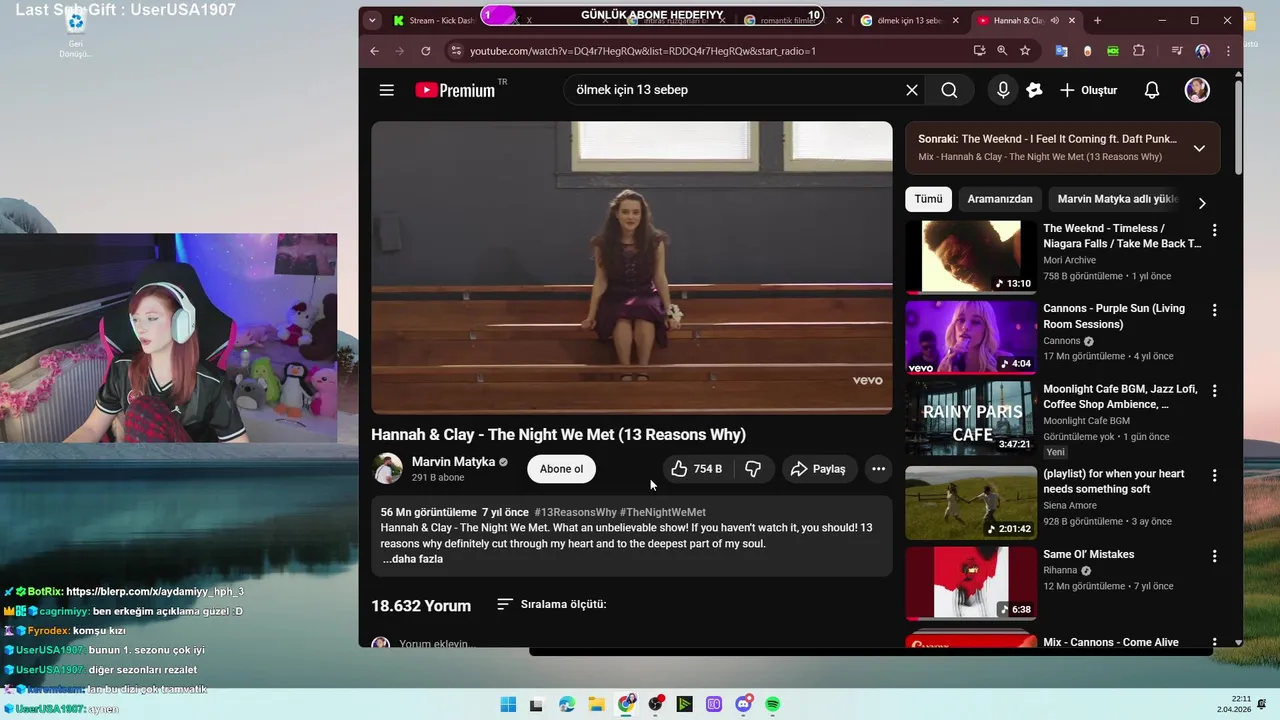Open Spotify from the taskbar
The width and height of the screenshot is (1280, 720).
(x=773, y=704)
